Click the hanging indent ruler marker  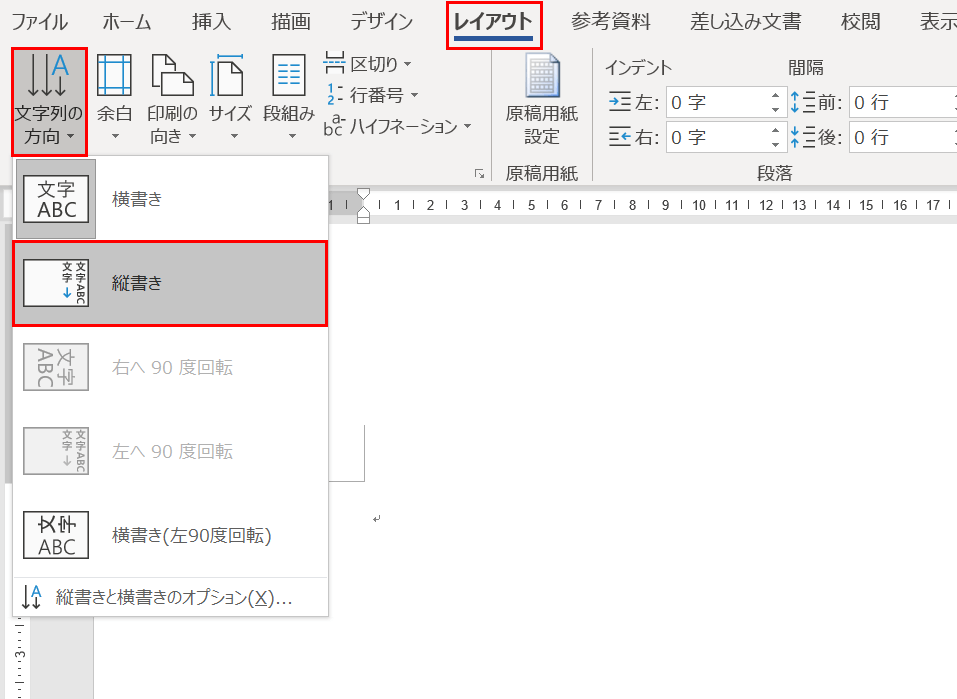pos(363,212)
